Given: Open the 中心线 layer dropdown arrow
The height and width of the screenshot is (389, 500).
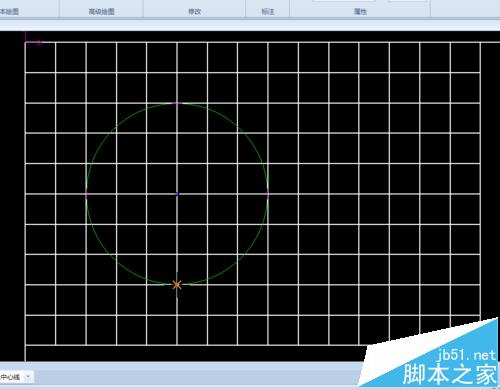Looking at the screenshot, I should click(28, 377).
